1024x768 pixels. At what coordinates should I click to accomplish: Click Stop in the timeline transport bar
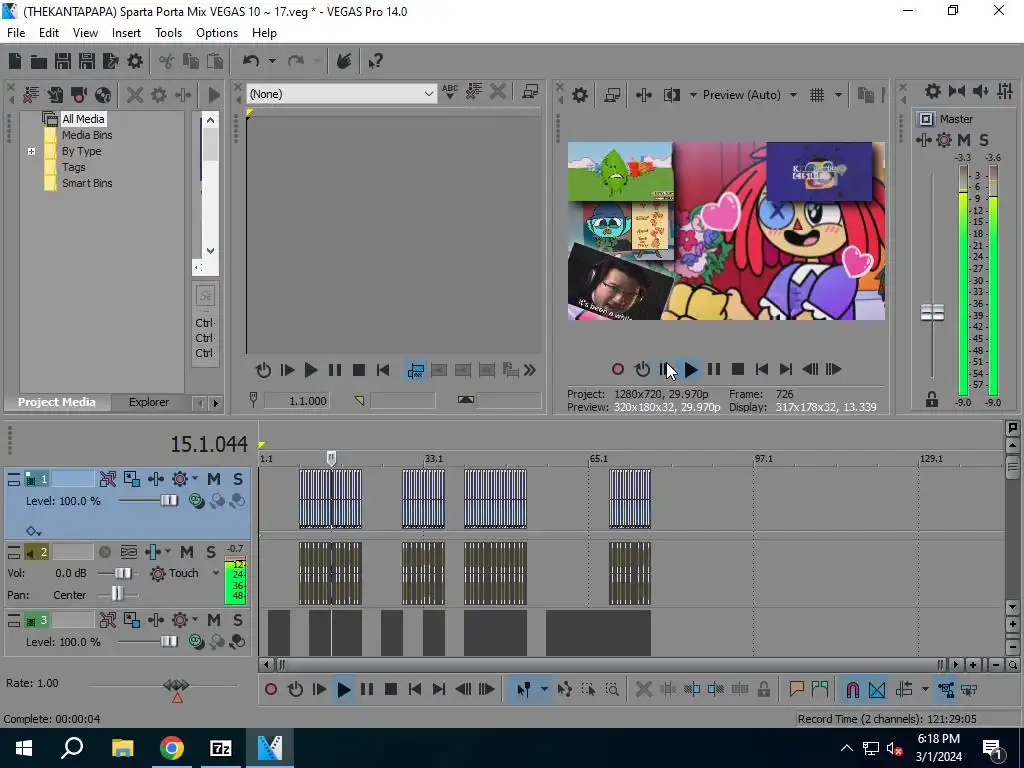pyautogui.click(x=391, y=690)
